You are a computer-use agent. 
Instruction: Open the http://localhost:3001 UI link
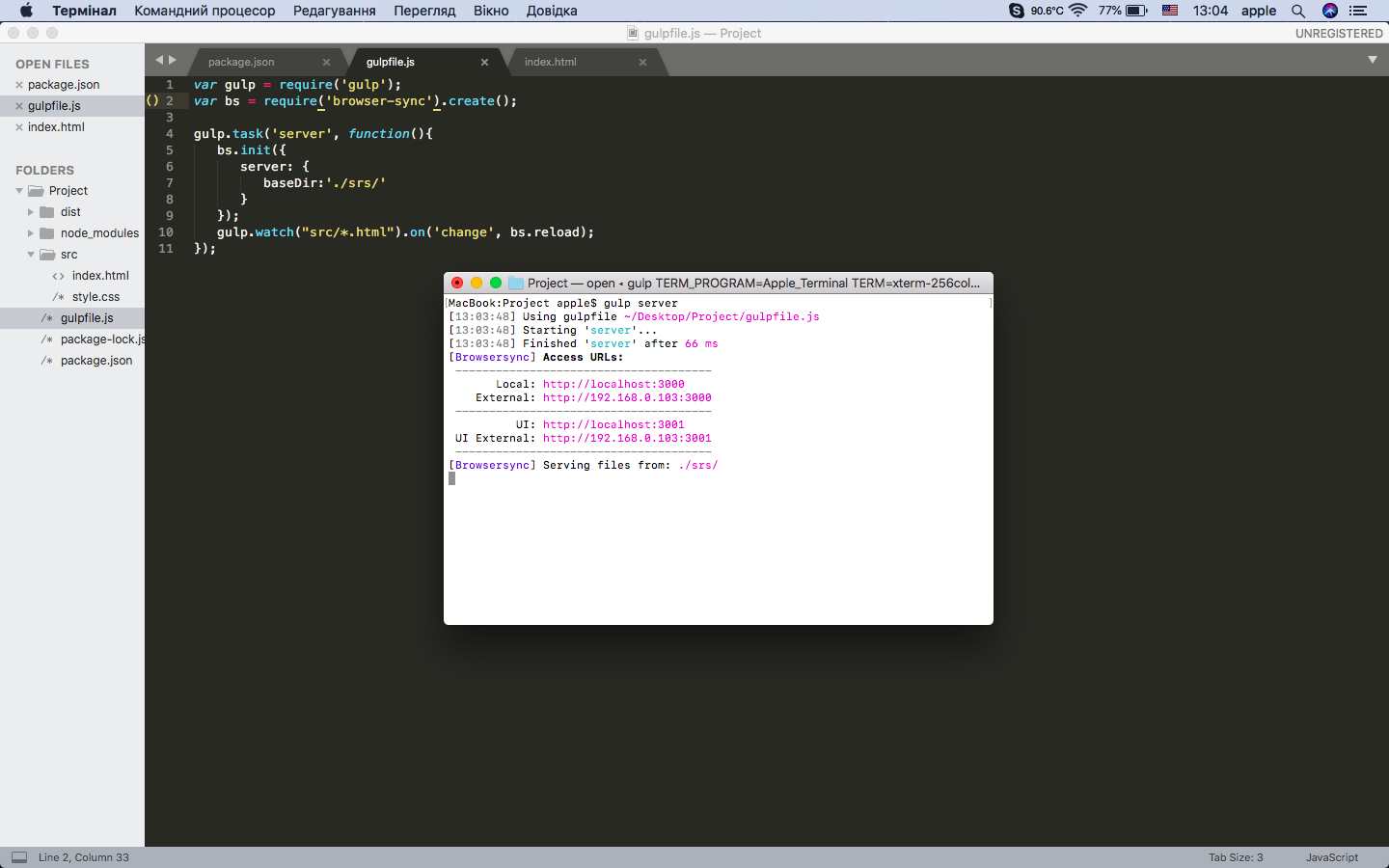pos(613,424)
